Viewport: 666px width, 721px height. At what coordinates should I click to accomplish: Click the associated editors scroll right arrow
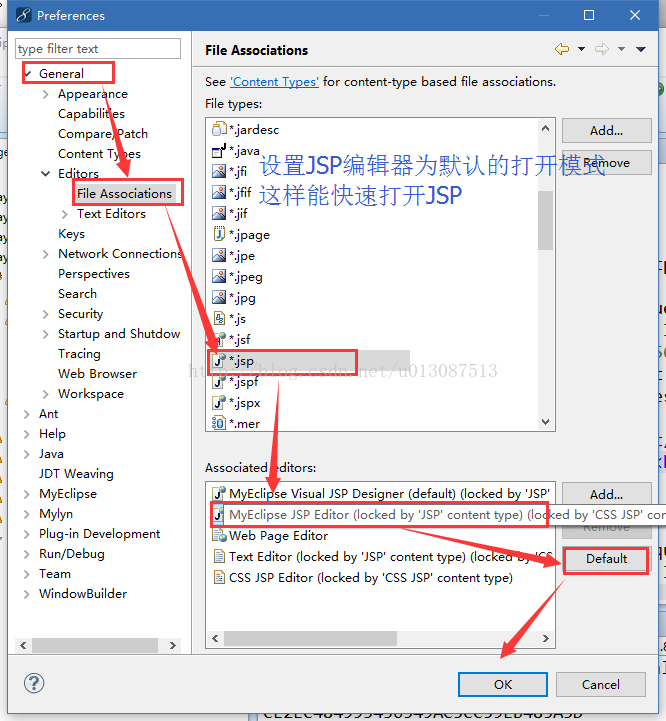[545, 638]
